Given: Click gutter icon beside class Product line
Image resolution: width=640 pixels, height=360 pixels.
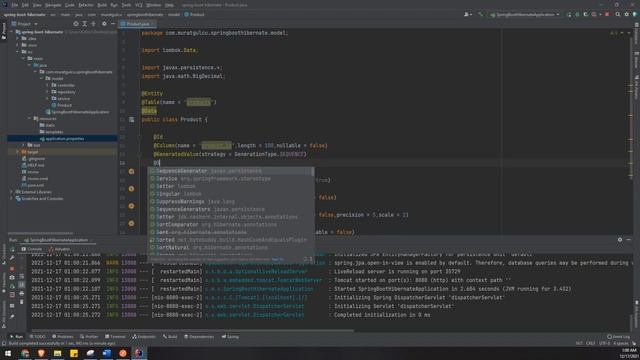Looking at the screenshot, I should coord(131,120).
